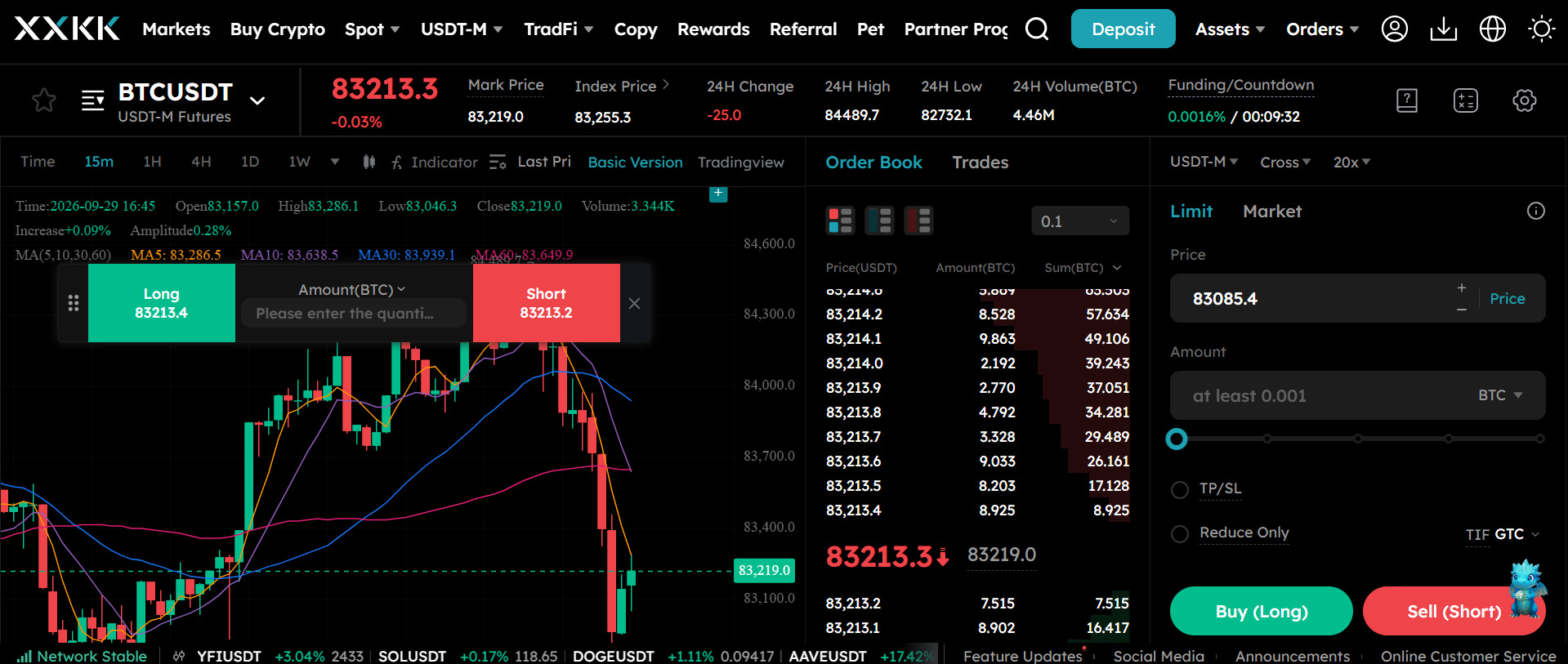This screenshot has width=1568, height=664.
Task: Expand the BTCUSDT pair selector chevron
Action: pos(257,100)
